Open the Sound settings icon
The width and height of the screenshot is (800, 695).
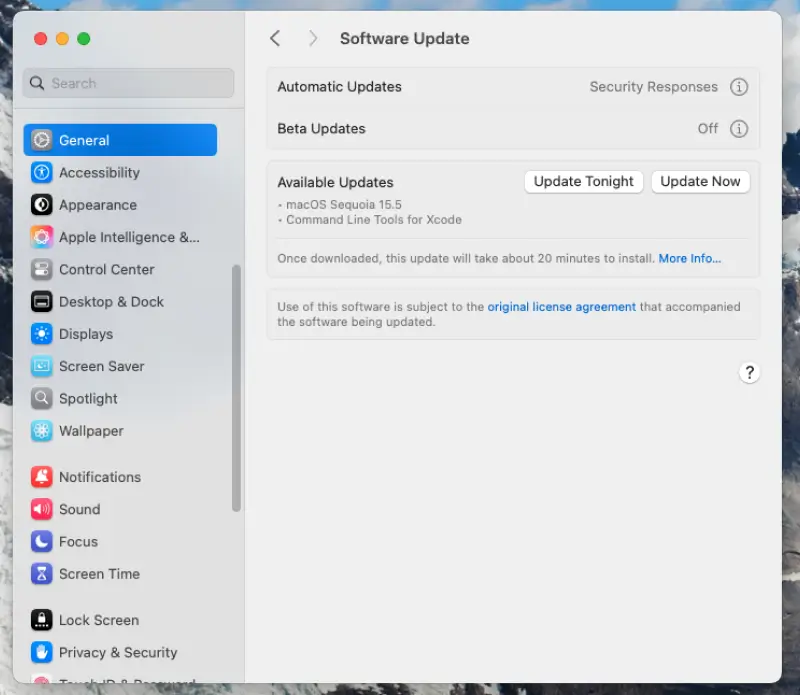pyautogui.click(x=41, y=509)
